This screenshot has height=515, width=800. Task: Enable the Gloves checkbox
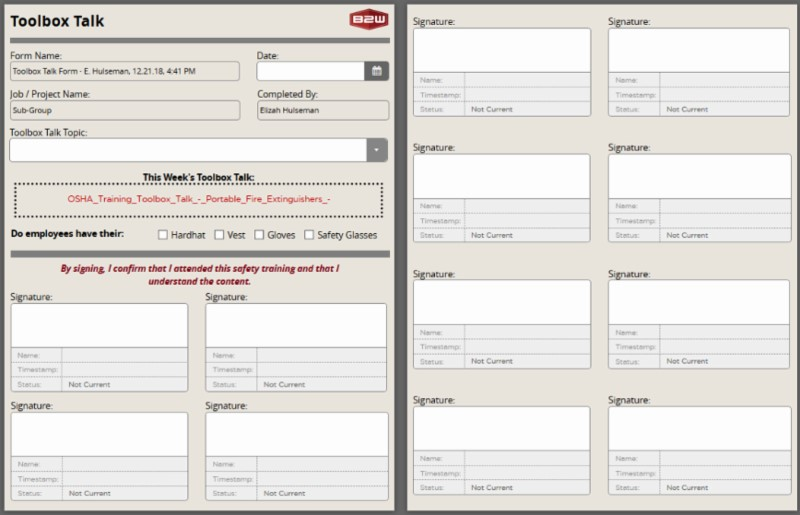click(259, 235)
